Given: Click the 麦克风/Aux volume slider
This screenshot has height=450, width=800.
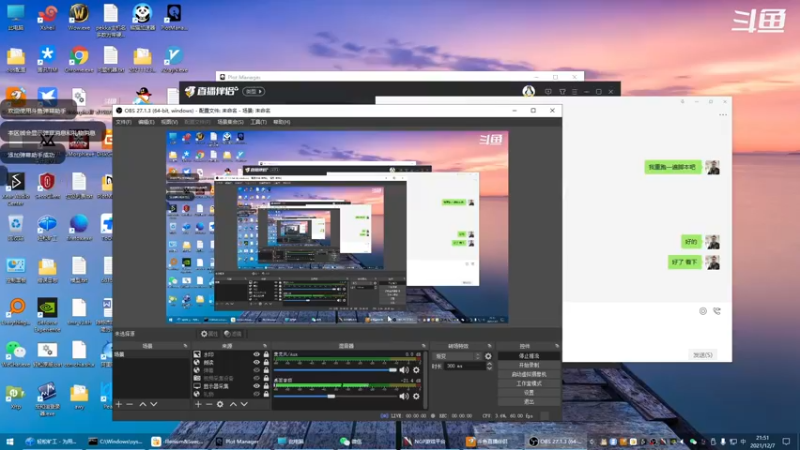Looking at the screenshot, I should point(335,370).
